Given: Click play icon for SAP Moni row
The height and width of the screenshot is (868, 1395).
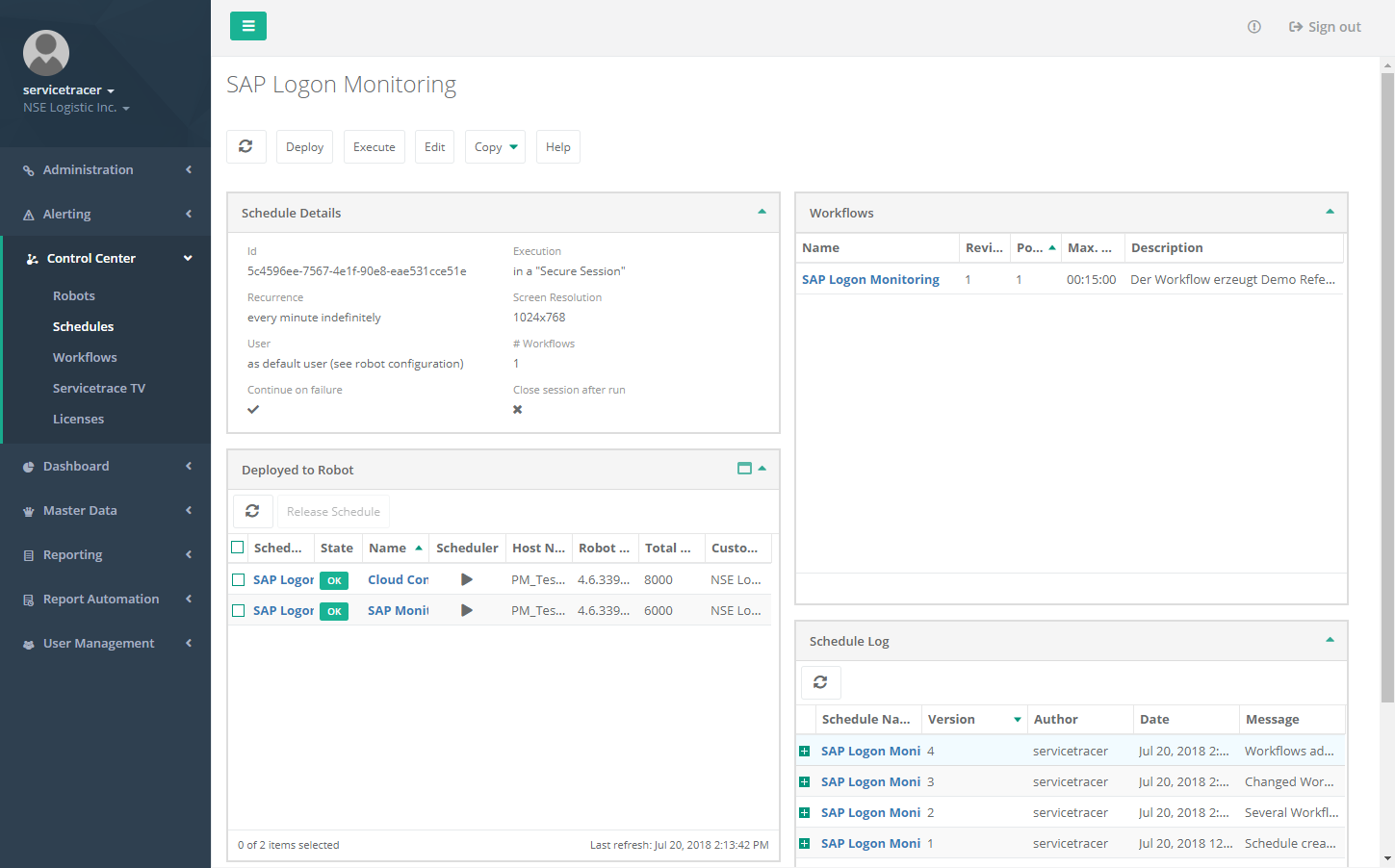Looking at the screenshot, I should [x=467, y=610].
